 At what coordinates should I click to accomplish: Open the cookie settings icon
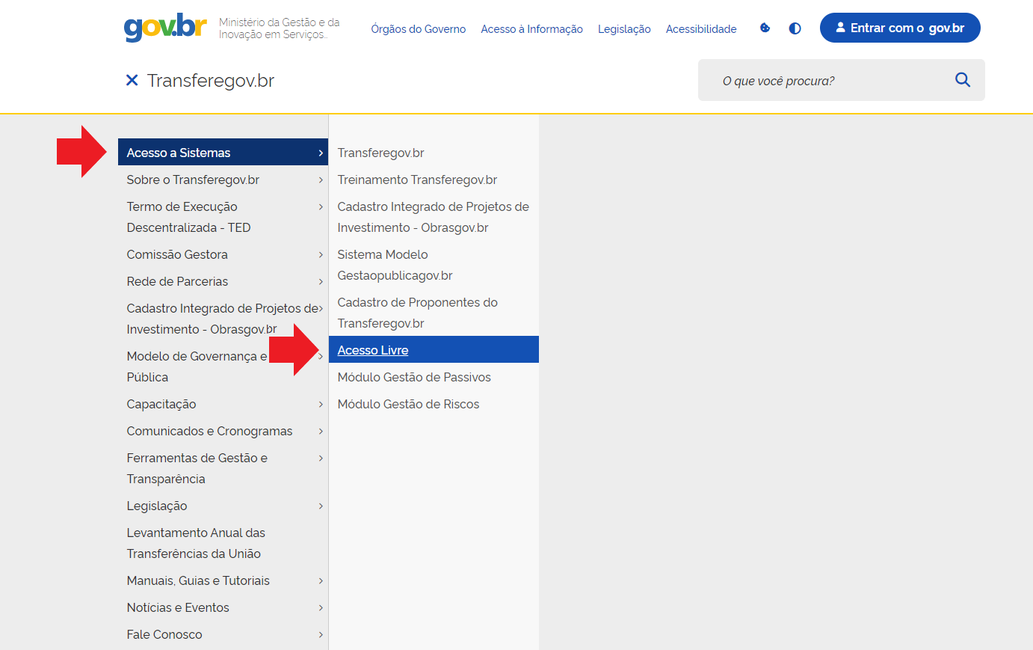[x=765, y=28]
